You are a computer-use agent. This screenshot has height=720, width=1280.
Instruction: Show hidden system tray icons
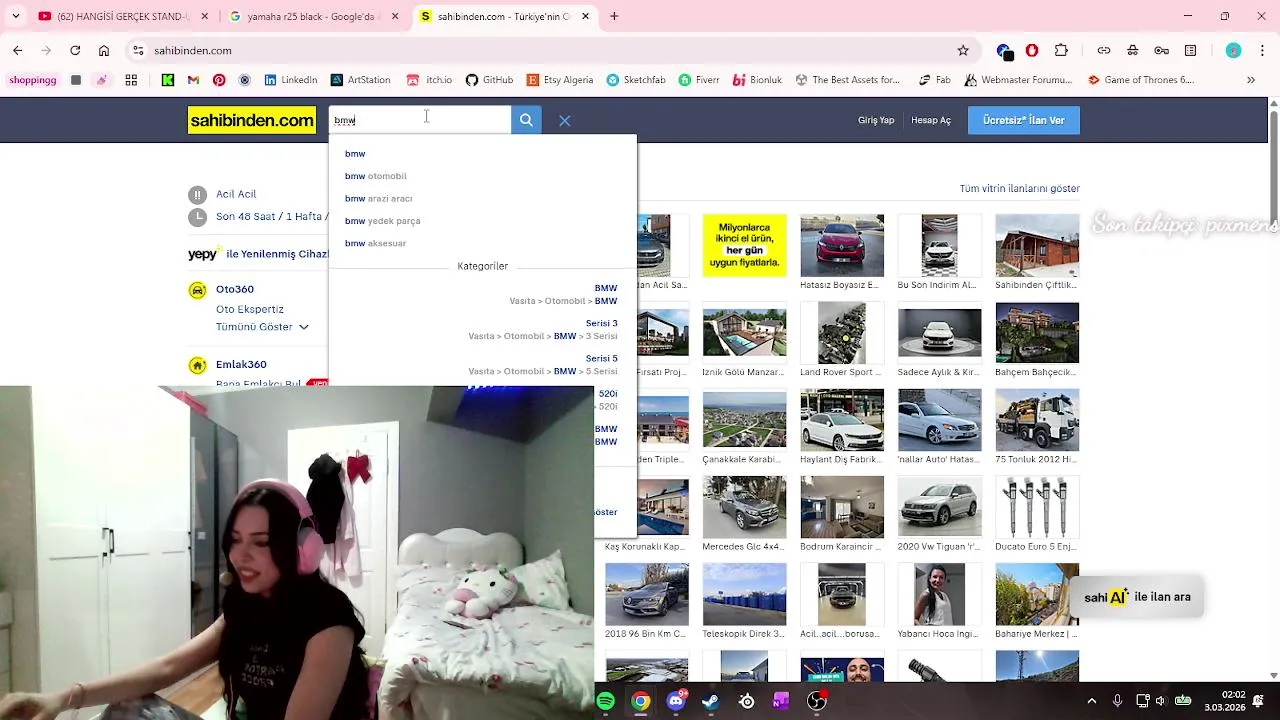click(x=1091, y=701)
